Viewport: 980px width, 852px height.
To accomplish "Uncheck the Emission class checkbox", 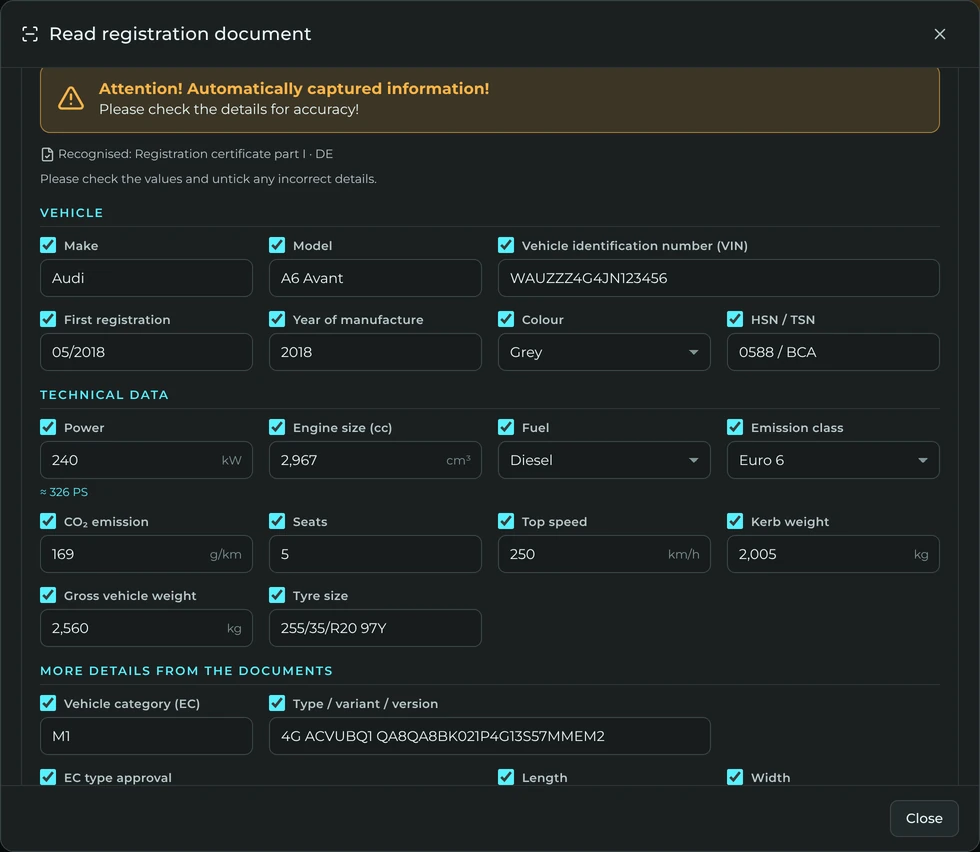I will [x=735, y=427].
